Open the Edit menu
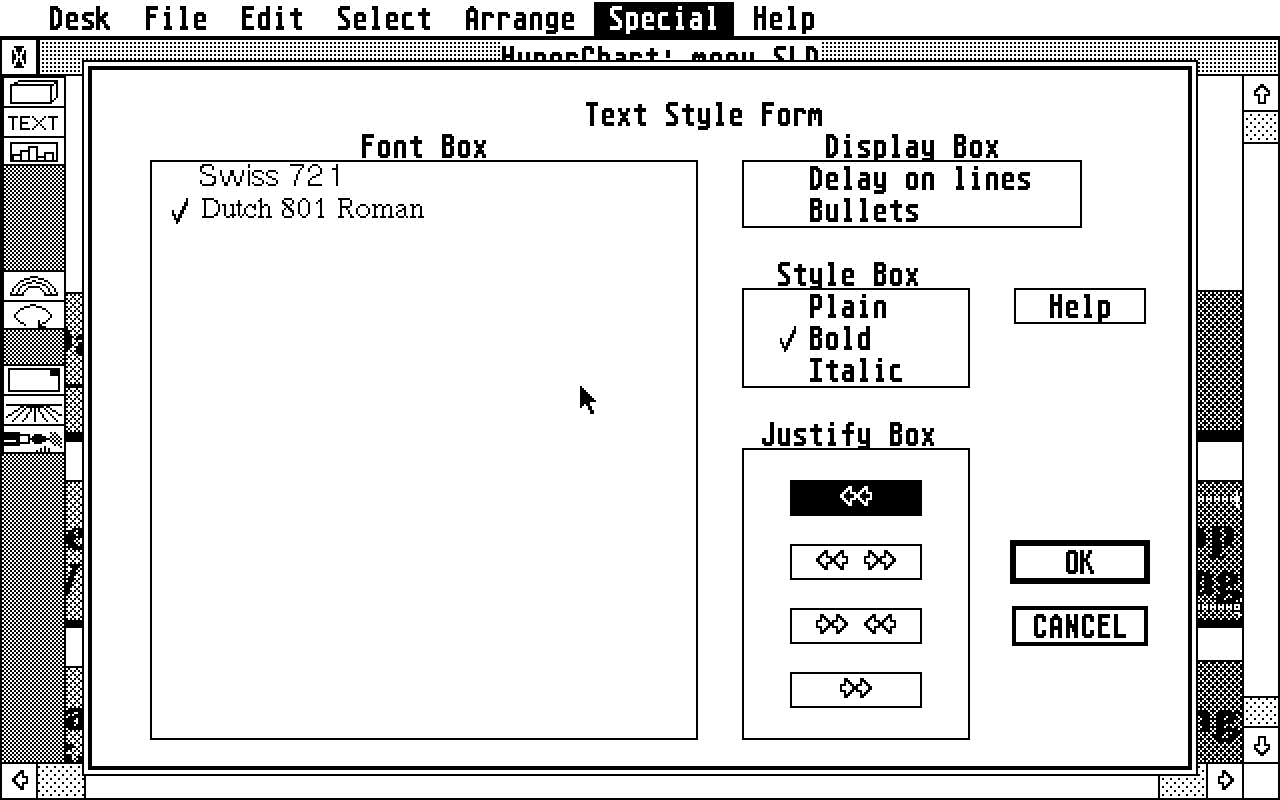 point(272,18)
